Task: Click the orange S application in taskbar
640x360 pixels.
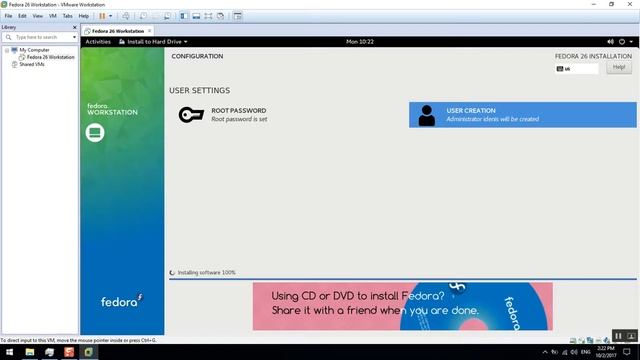Action: coord(69,352)
